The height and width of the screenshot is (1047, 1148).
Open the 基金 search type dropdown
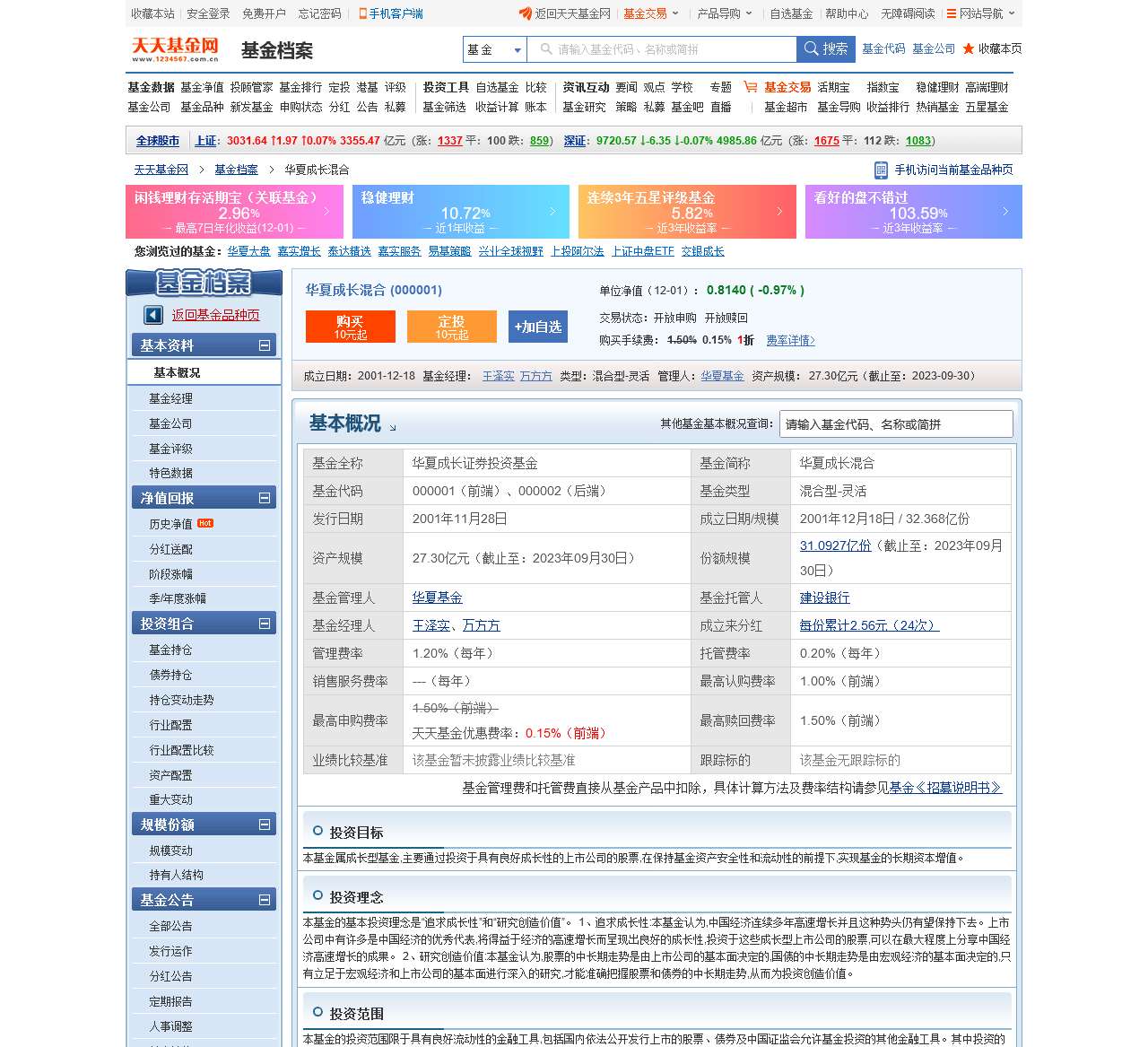point(495,49)
